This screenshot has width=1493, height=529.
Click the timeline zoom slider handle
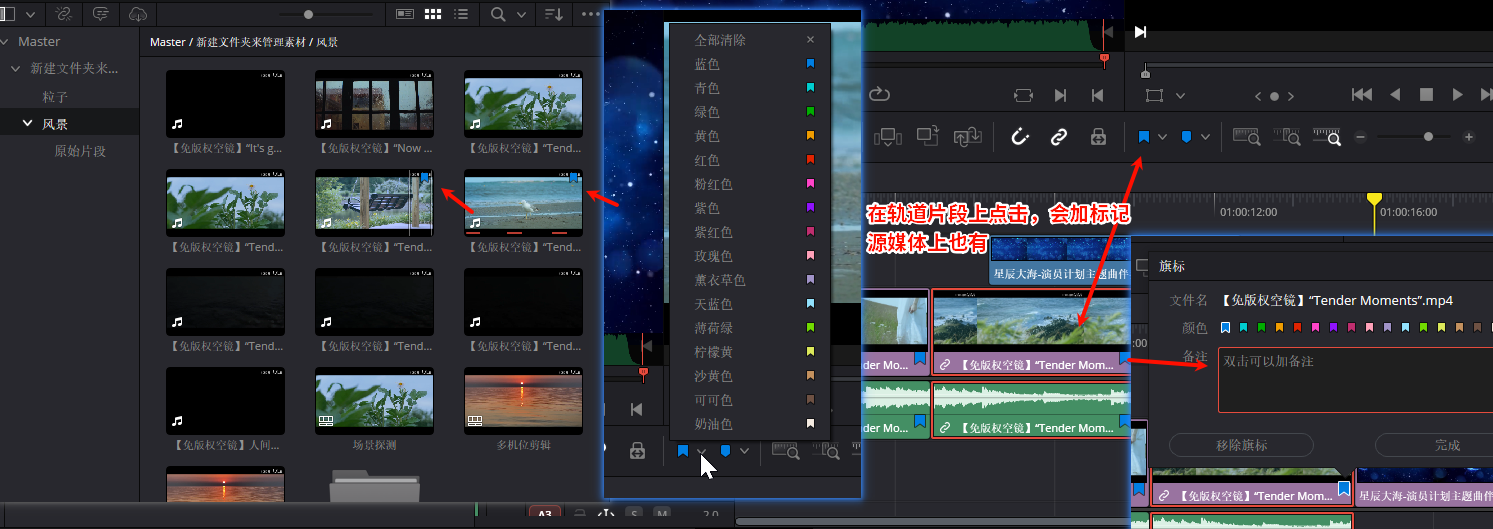click(x=1428, y=137)
